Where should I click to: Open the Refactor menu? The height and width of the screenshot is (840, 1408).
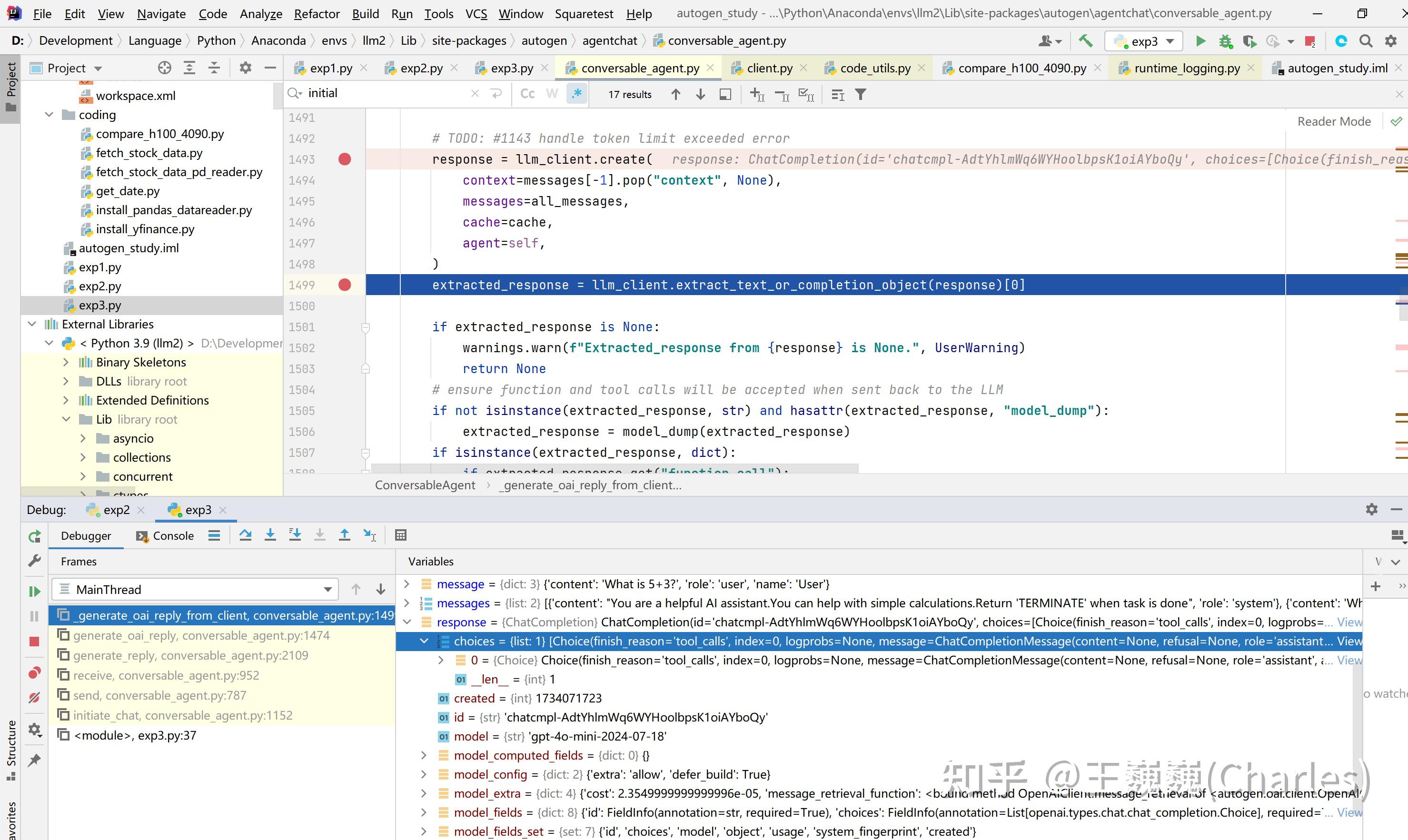click(317, 14)
